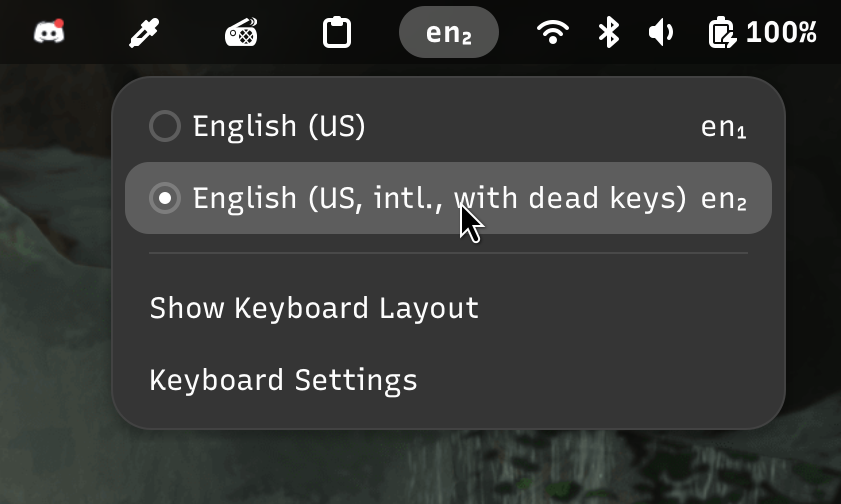The height and width of the screenshot is (504, 841).
Task: Click the en₂ layout code in menu
Action: click(724, 198)
